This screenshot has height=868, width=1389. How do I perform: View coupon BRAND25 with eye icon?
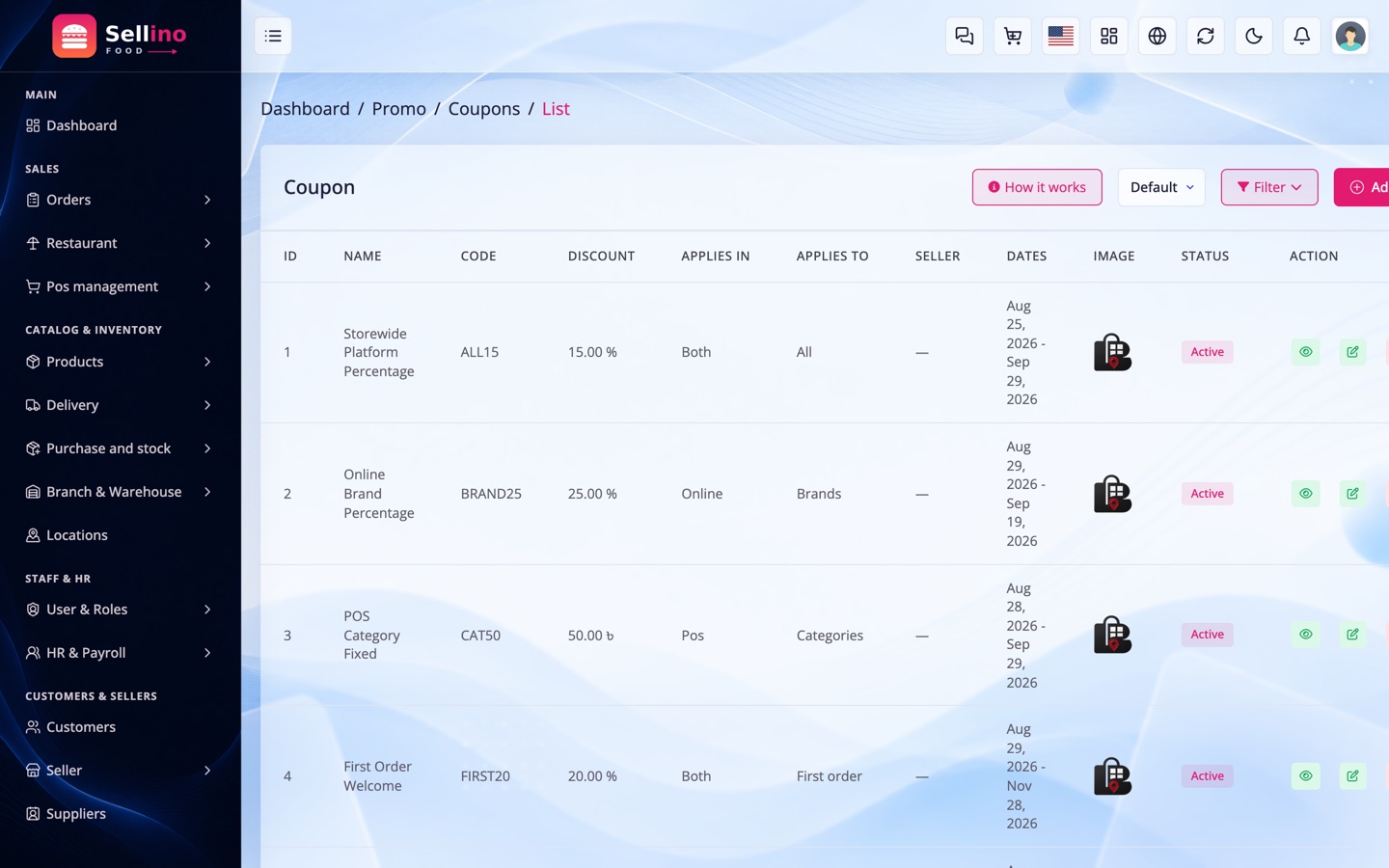[1305, 494]
